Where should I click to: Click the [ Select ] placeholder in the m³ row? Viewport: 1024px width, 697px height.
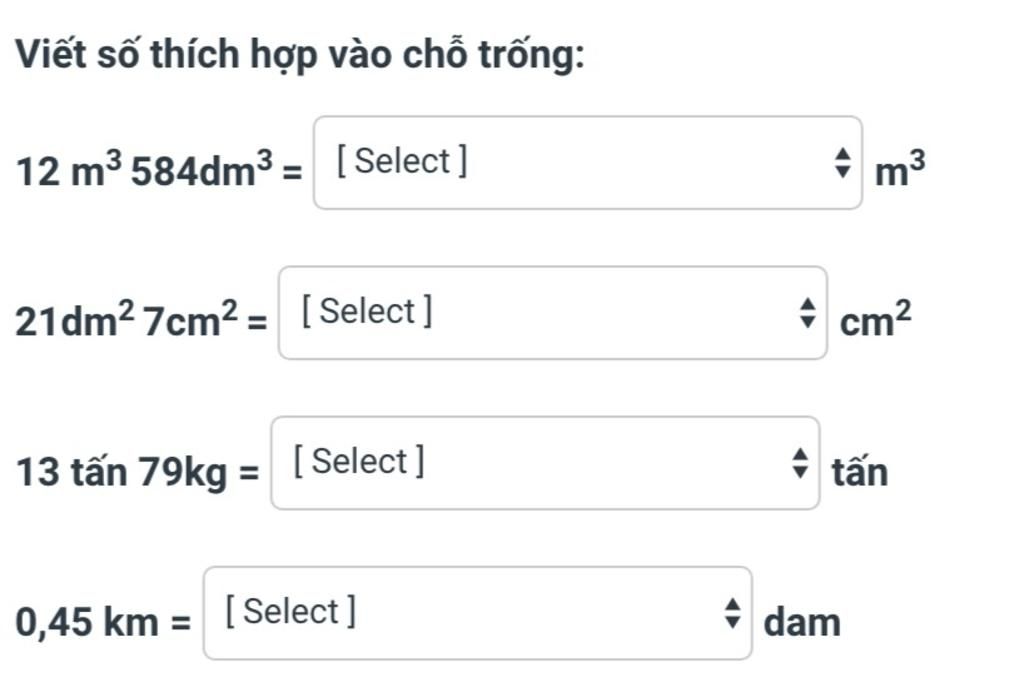[401, 161]
